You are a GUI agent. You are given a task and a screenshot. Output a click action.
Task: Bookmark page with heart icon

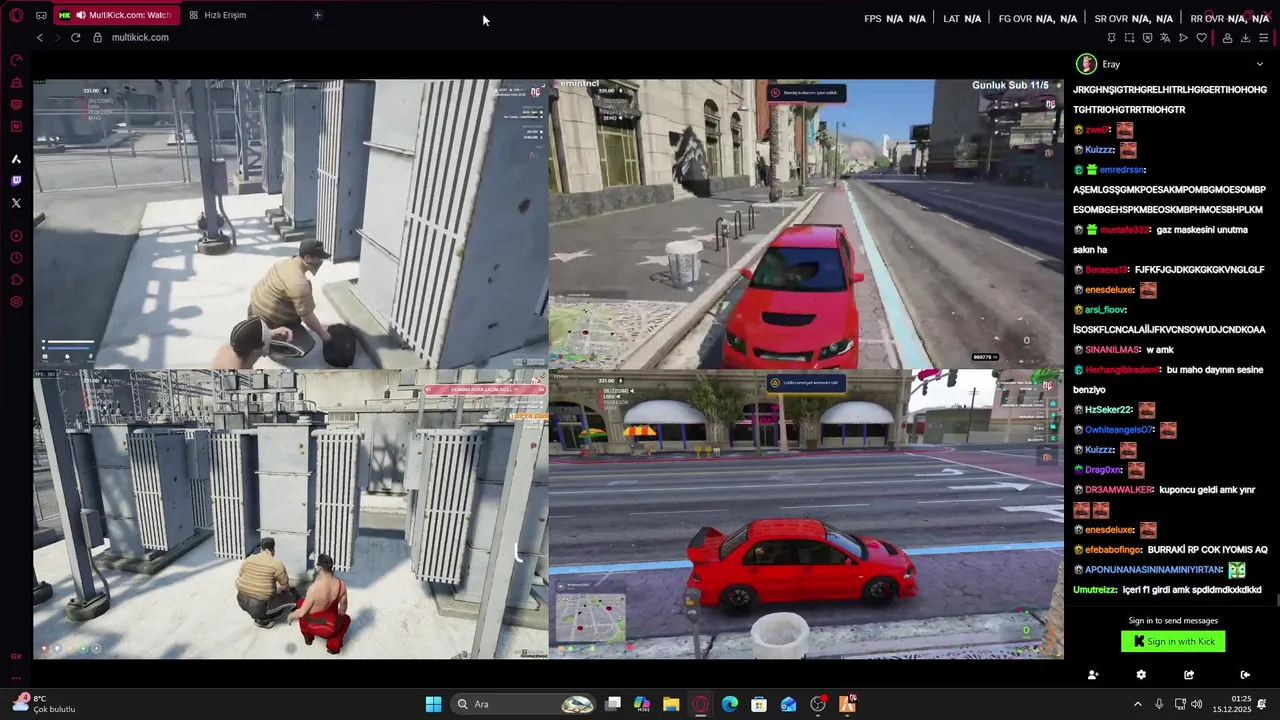click(x=1201, y=38)
